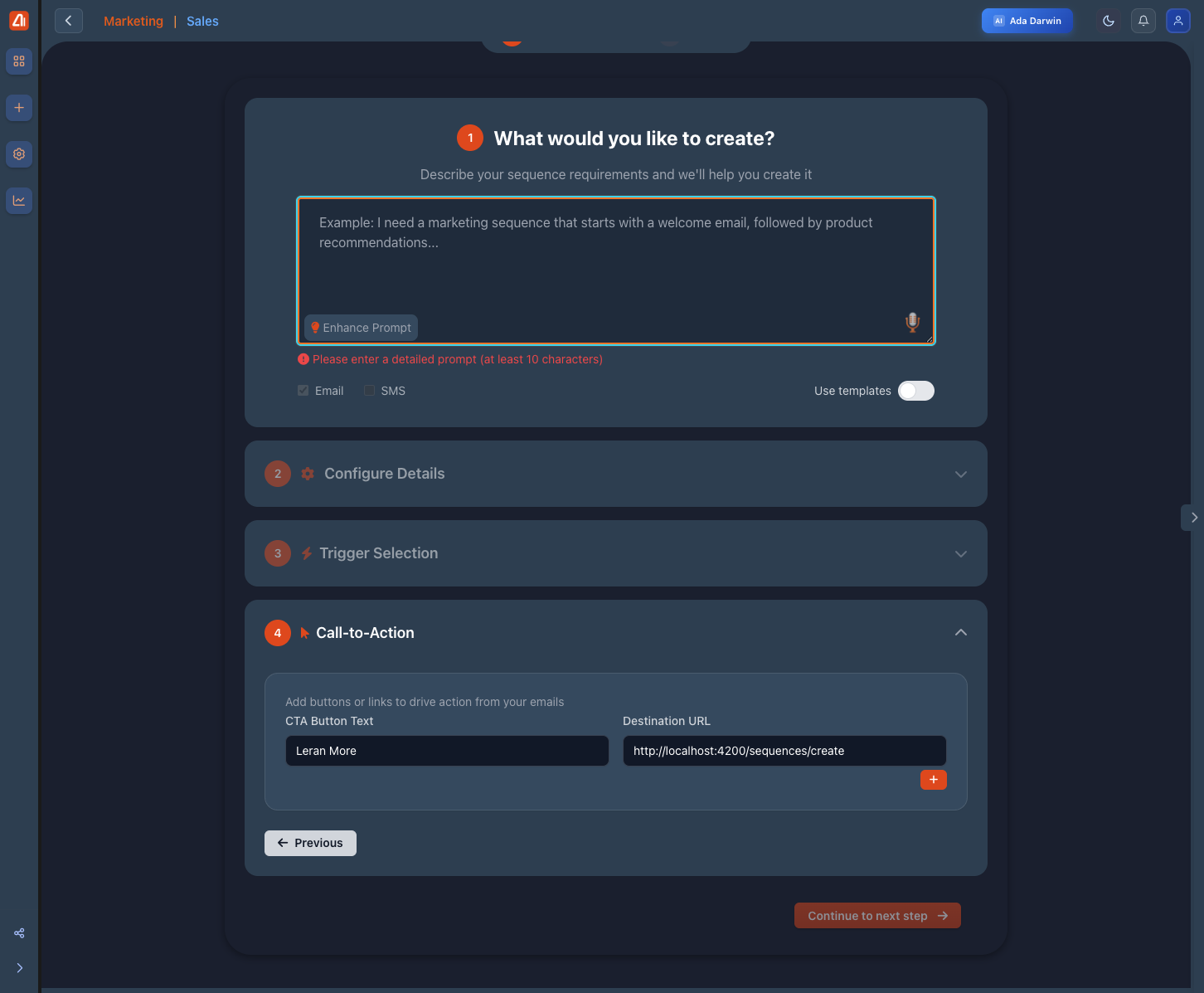
Task: Click the plus icon in left sidebar
Action: point(19,108)
